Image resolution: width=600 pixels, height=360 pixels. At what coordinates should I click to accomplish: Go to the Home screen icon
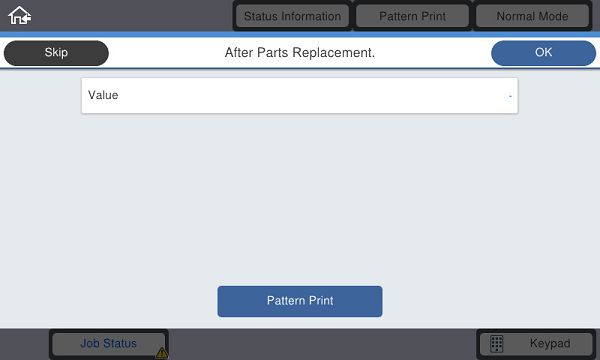point(20,16)
